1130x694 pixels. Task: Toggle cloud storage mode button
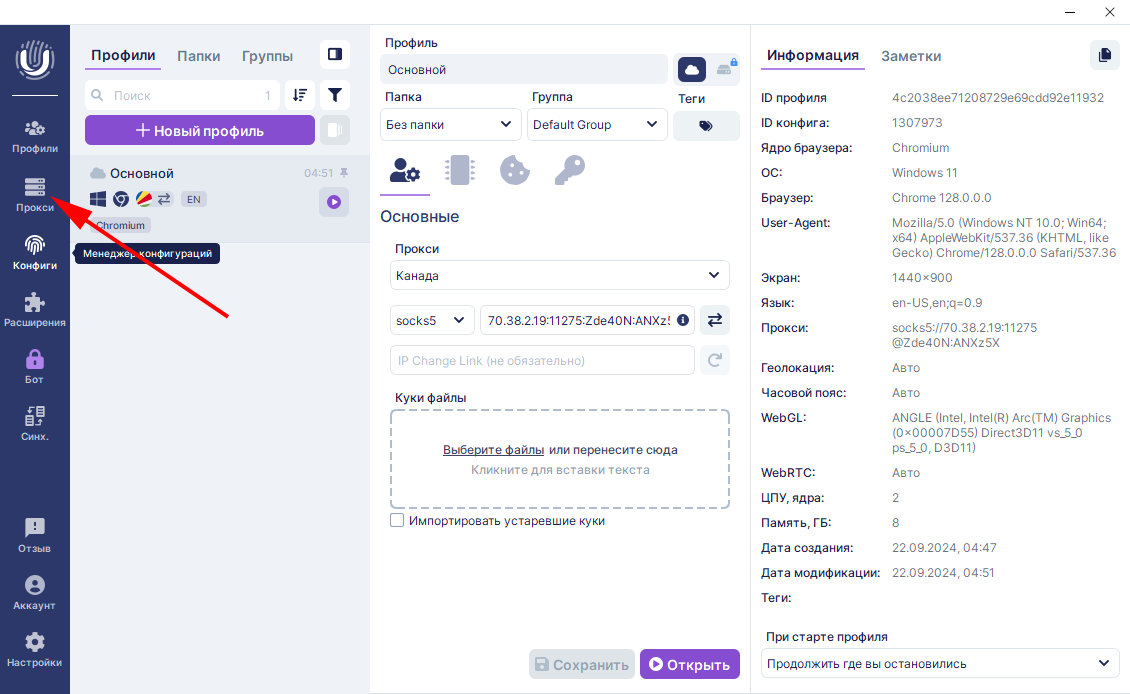(692, 69)
